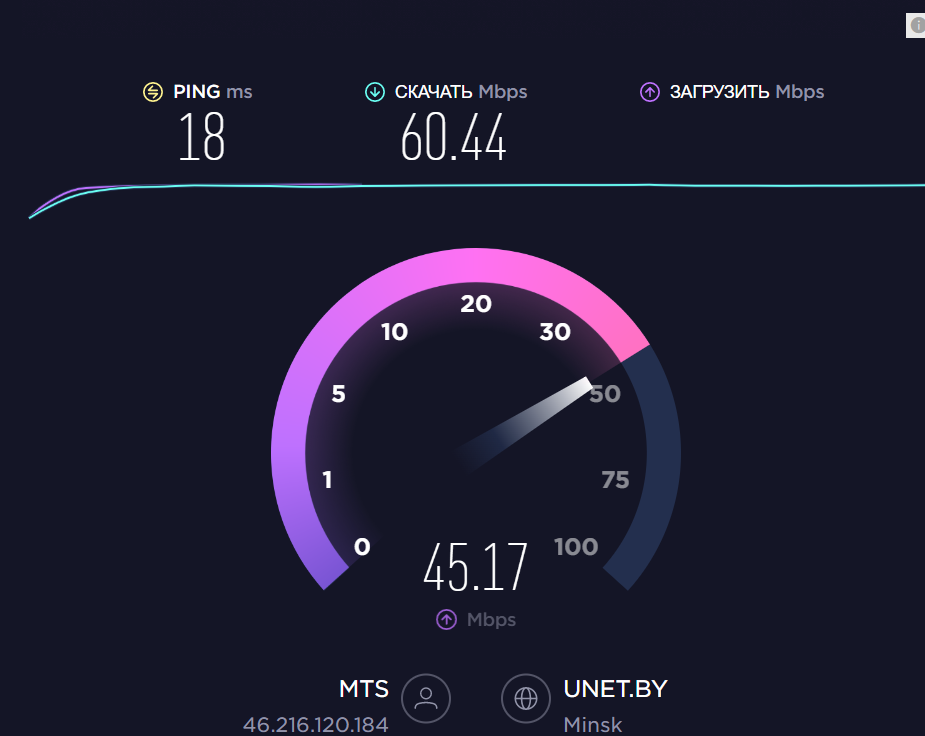Click the yellow ping icon

click(153, 92)
